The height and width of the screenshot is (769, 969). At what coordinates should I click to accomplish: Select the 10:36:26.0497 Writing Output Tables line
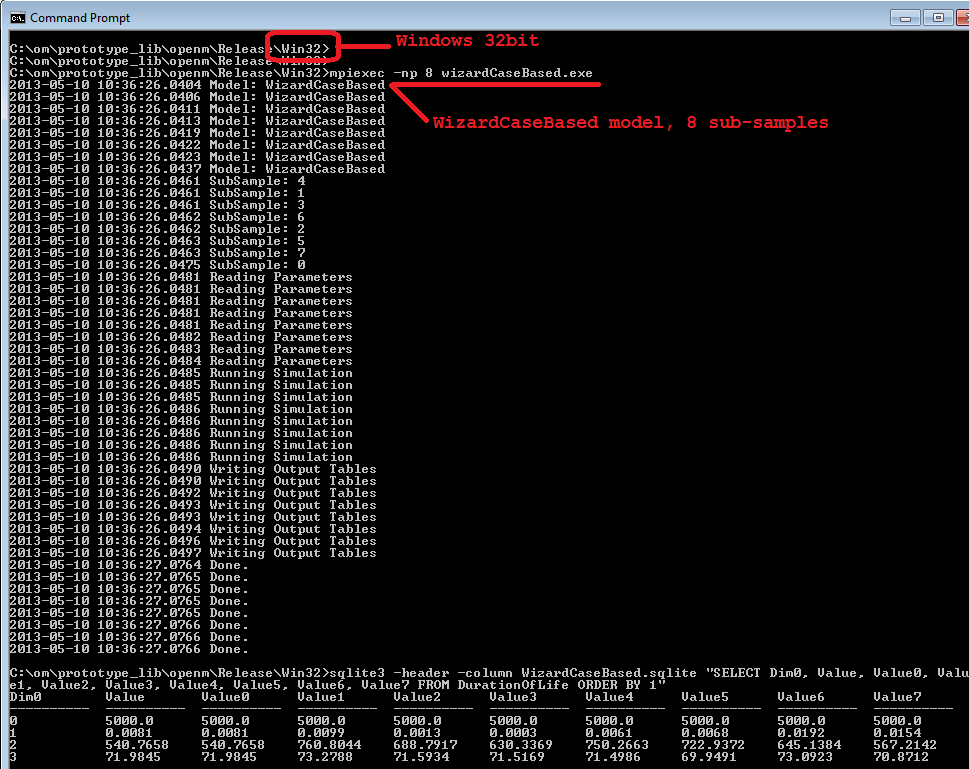[193, 553]
